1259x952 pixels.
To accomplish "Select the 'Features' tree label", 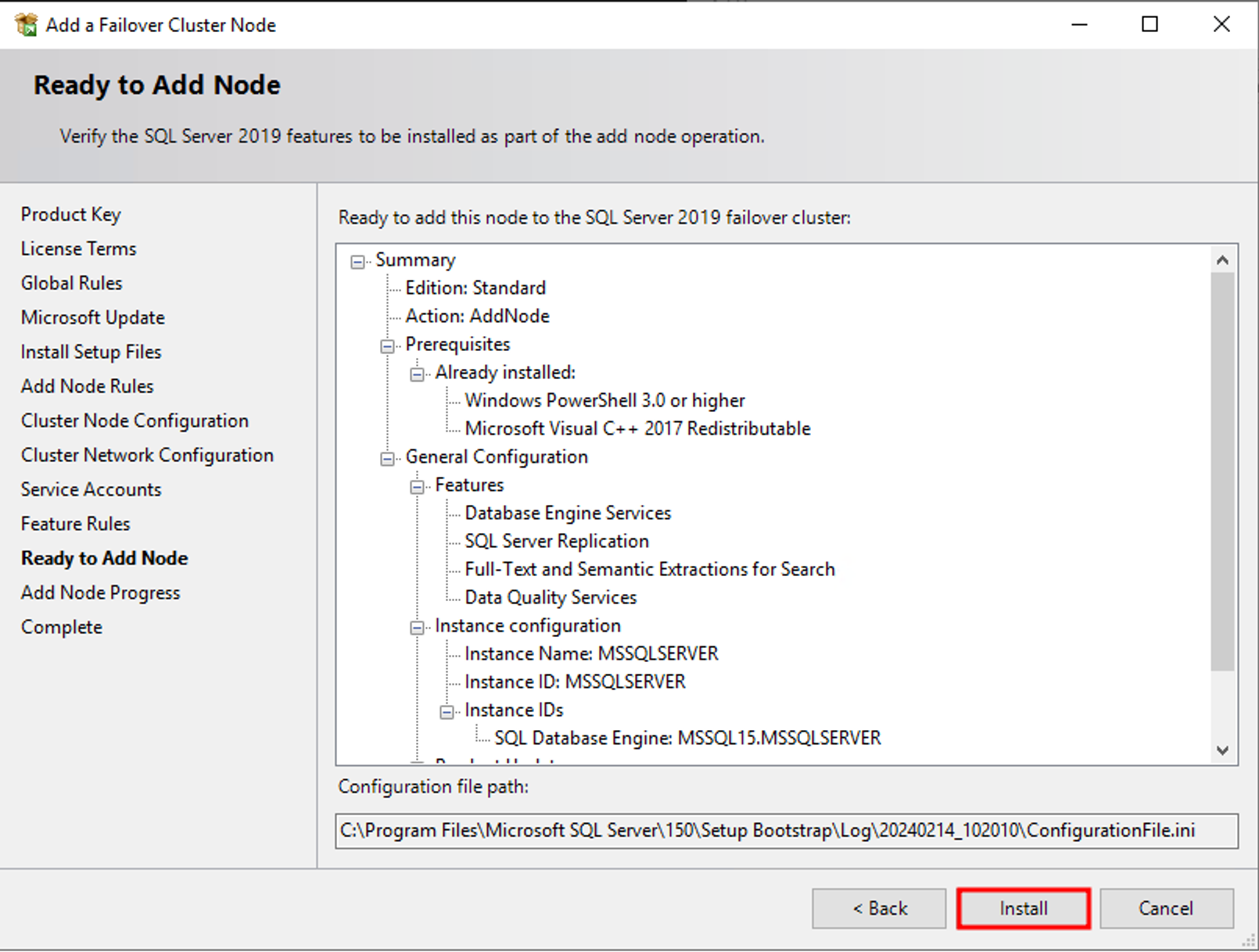I will click(x=469, y=485).
